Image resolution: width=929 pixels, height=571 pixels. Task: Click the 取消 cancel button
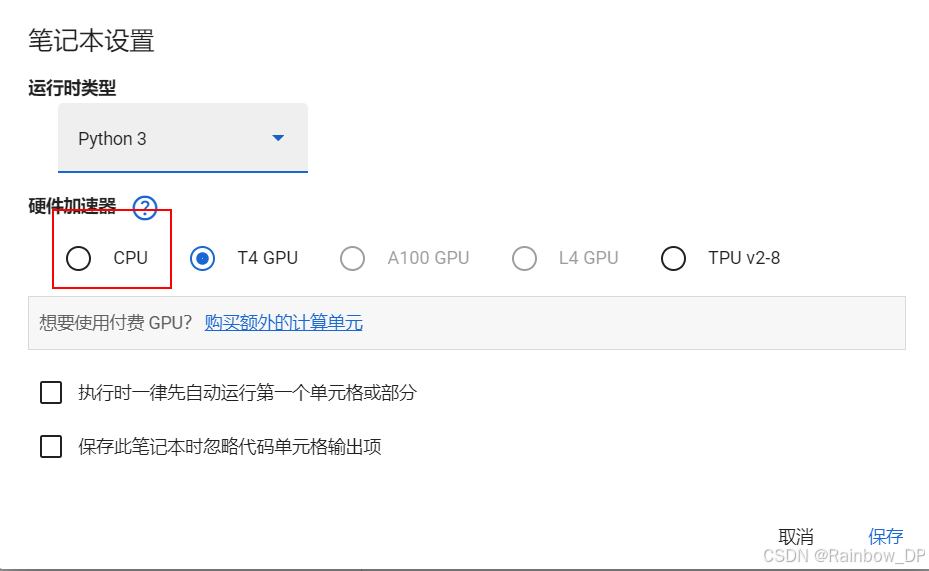click(x=796, y=537)
